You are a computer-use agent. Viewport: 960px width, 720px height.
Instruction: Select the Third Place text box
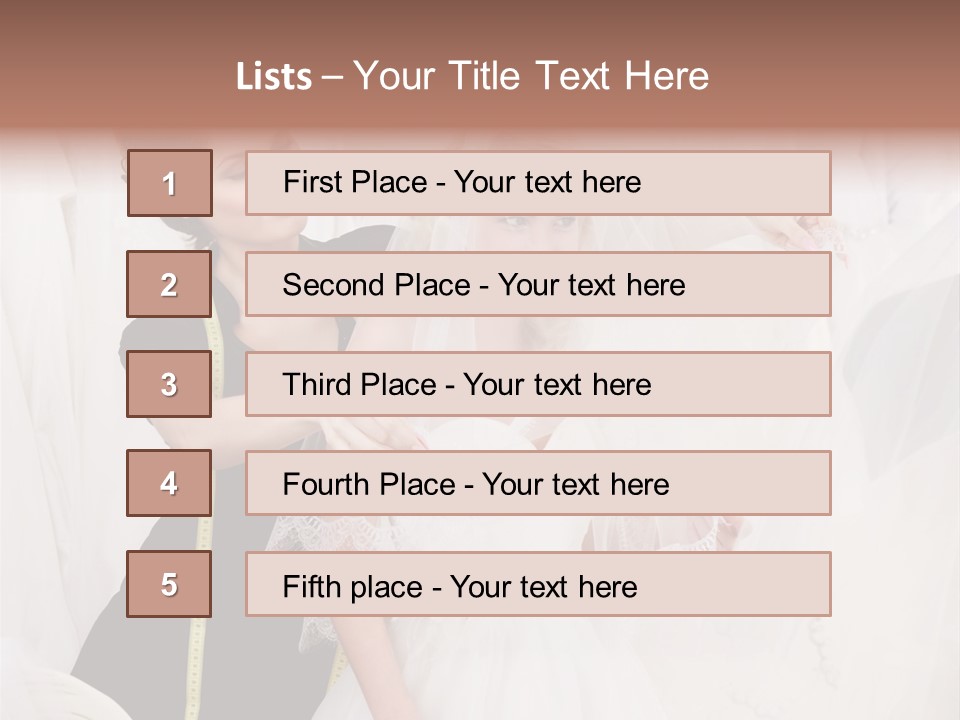[538, 384]
